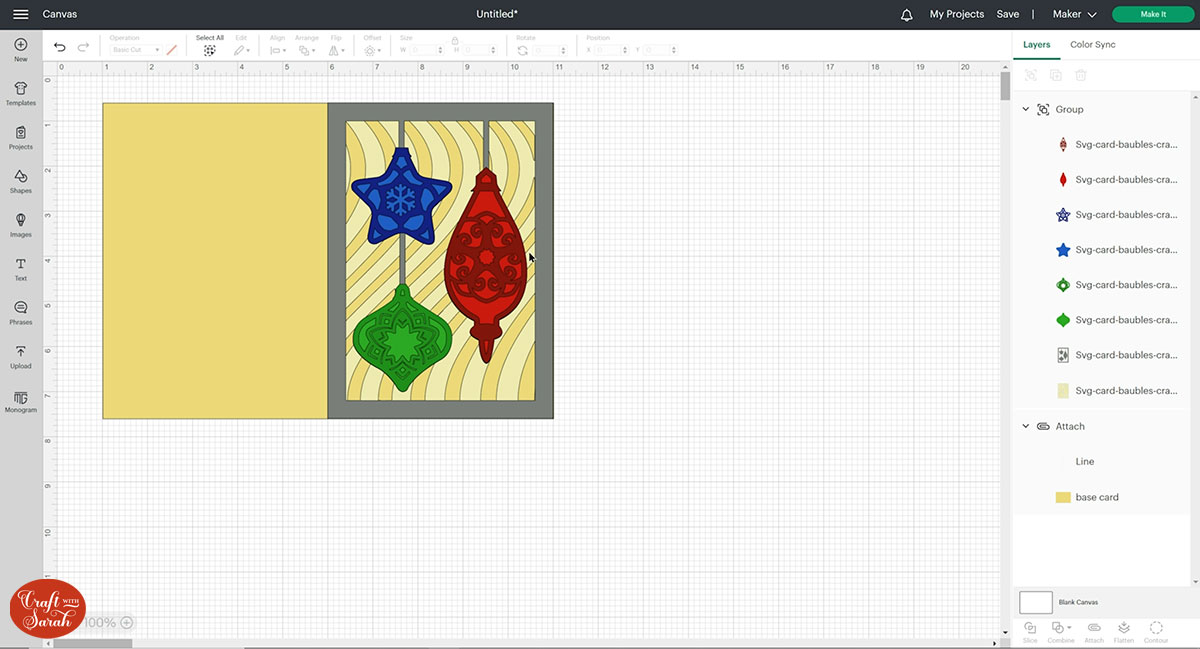Open the Images library
Screen dimensions: 1200x649
pos(20,224)
